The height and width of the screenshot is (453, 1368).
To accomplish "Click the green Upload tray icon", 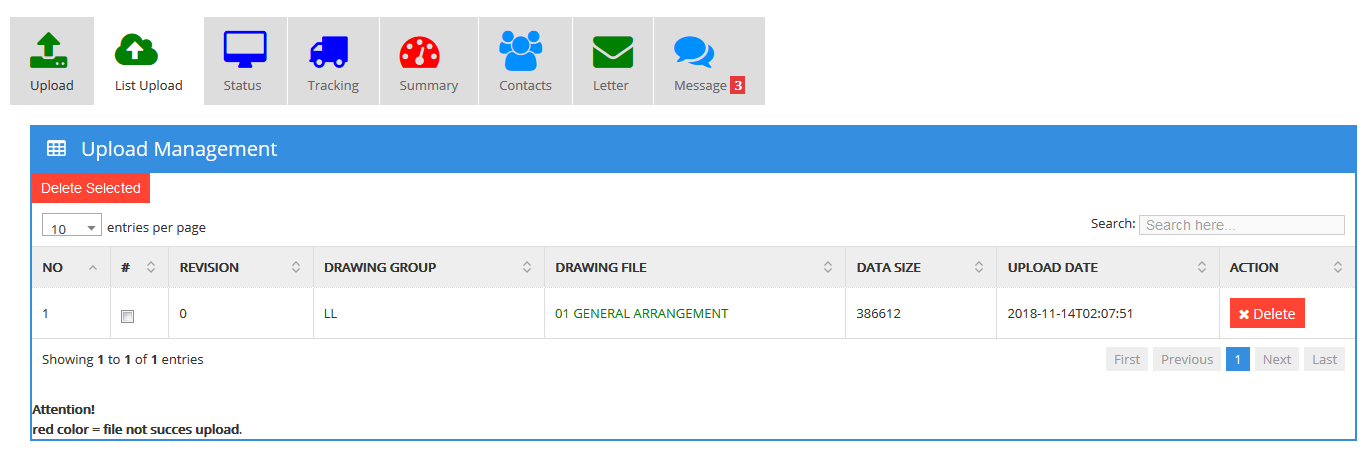I will coord(49,50).
